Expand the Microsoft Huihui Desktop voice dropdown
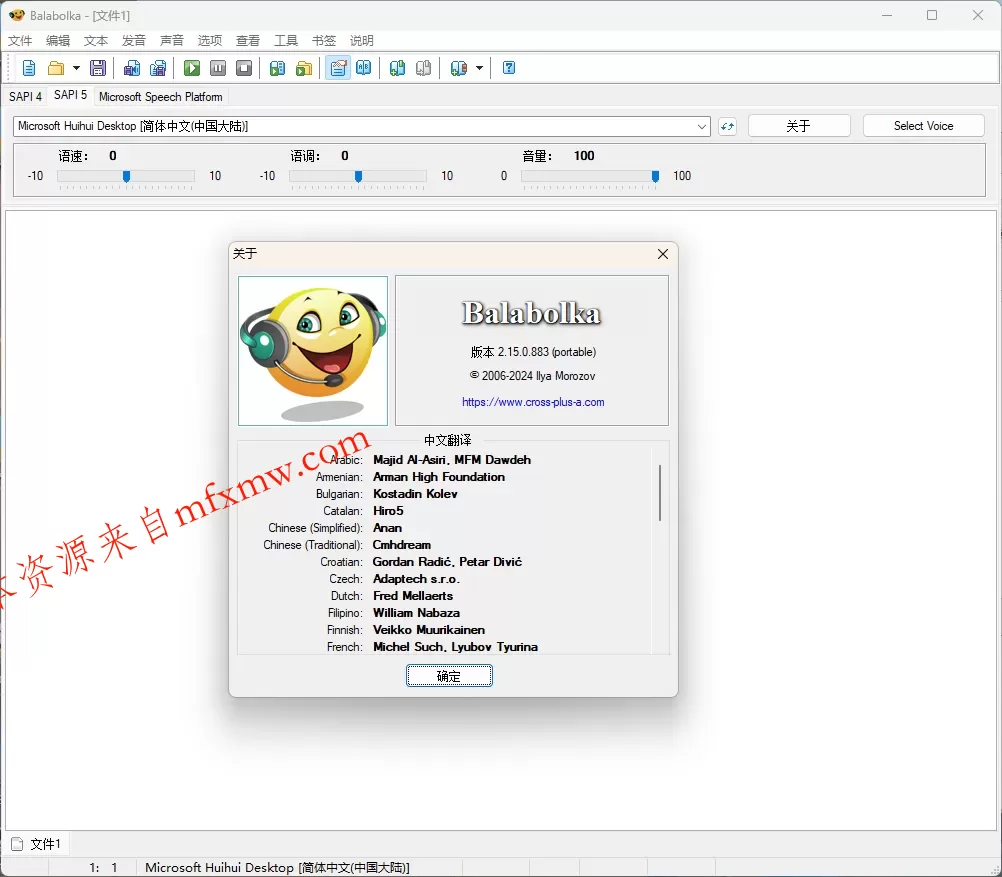Screen dimensions: 1002x877 [702, 127]
